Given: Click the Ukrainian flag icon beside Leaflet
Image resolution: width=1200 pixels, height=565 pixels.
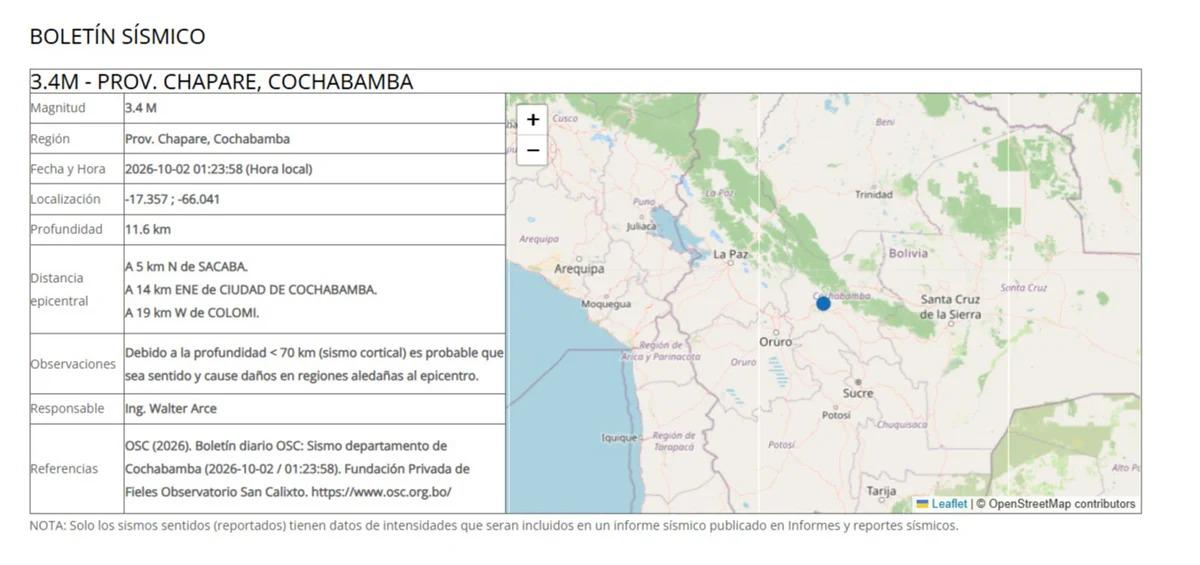Looking at the screenshot, I should [x=922, y=504].
